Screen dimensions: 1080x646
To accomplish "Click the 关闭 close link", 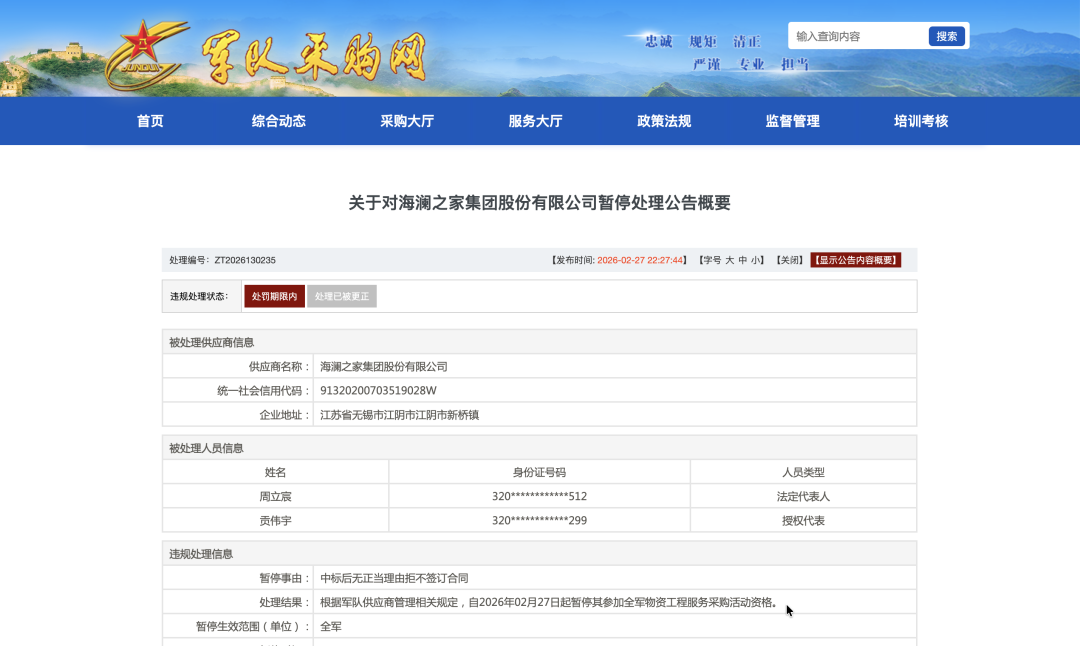I will tap(791, 260).
